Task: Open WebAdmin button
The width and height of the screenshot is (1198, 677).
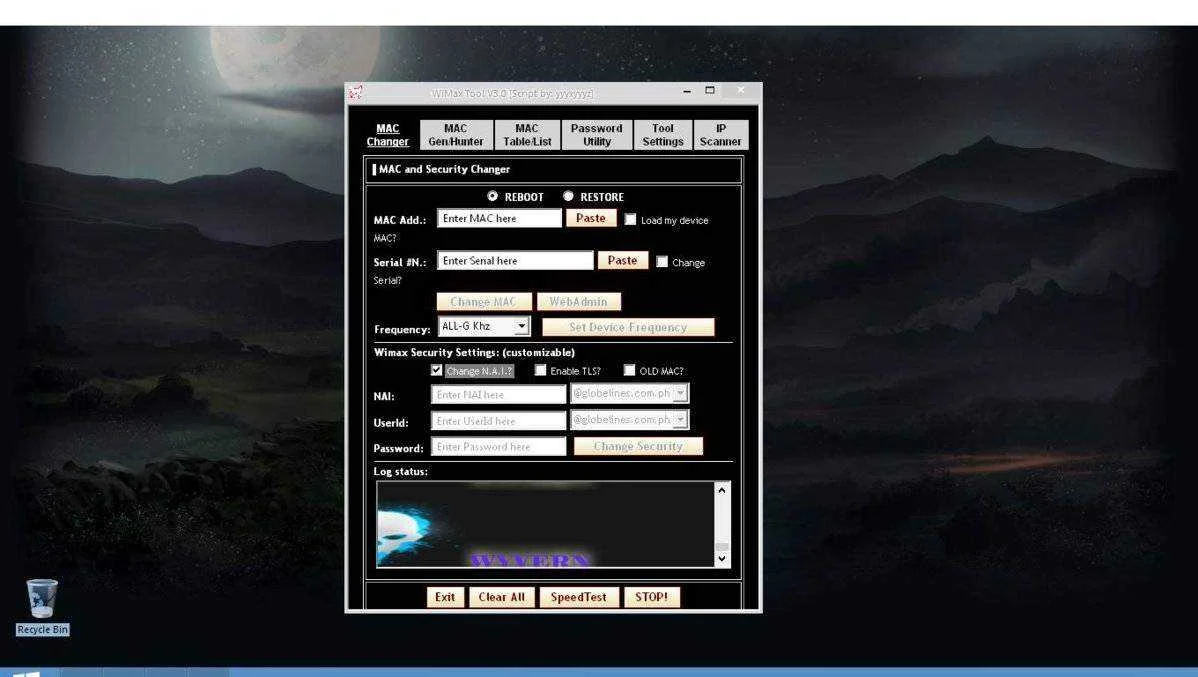Action: pyautogui.click(x=578, y=302)
